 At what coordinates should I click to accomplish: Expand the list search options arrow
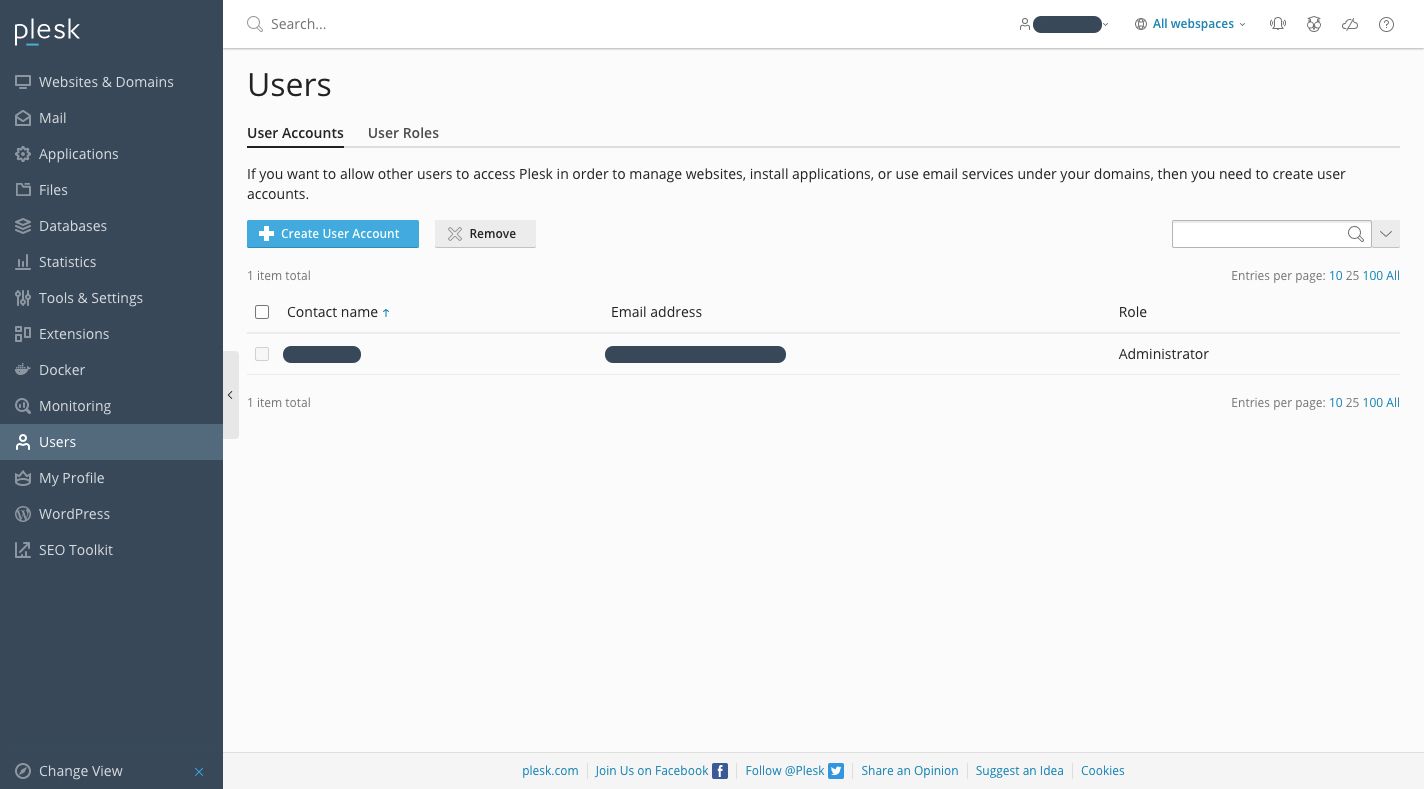(1386, 234)
